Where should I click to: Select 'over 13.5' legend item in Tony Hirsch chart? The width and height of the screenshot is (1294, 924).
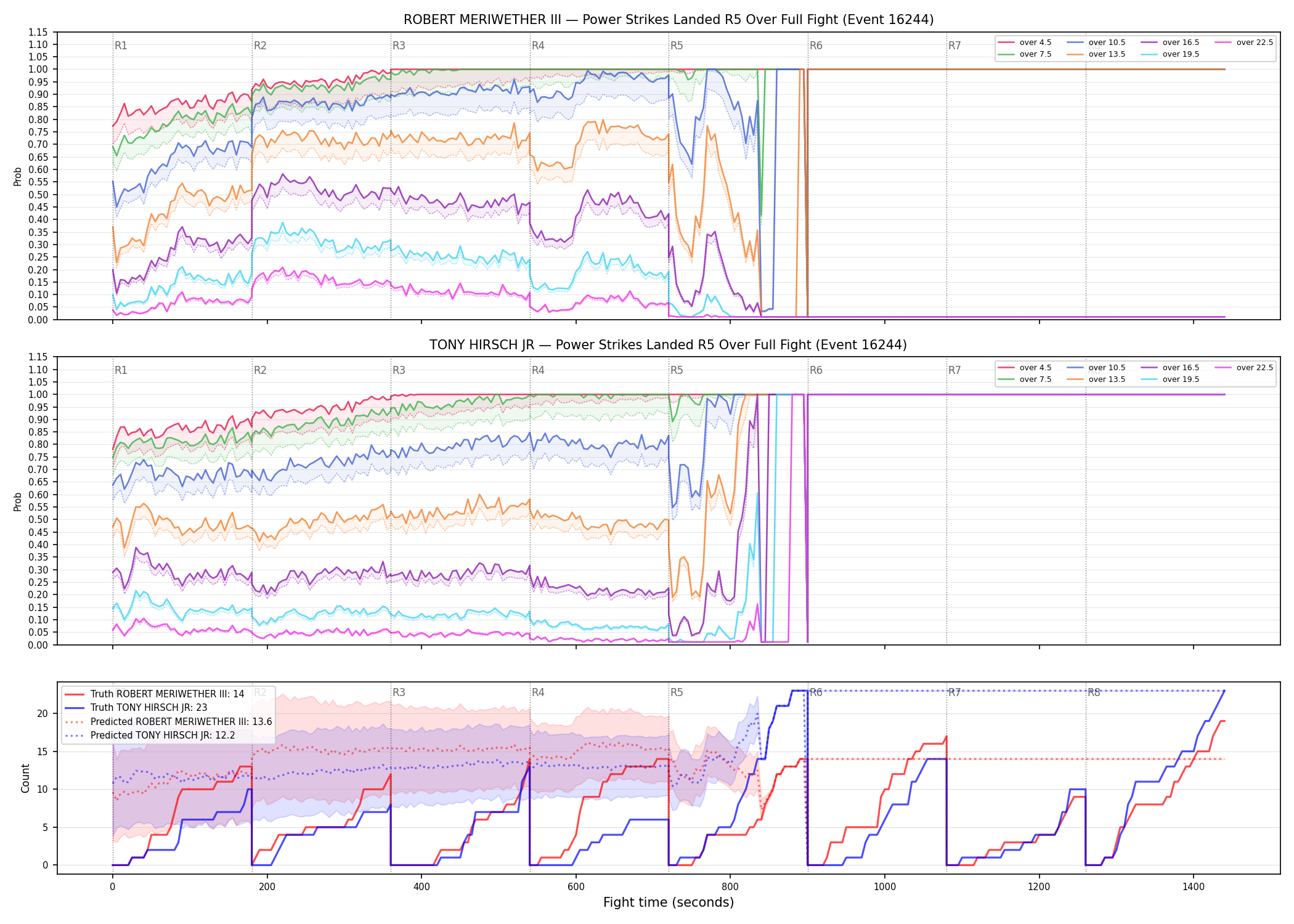pos(1096,379)
